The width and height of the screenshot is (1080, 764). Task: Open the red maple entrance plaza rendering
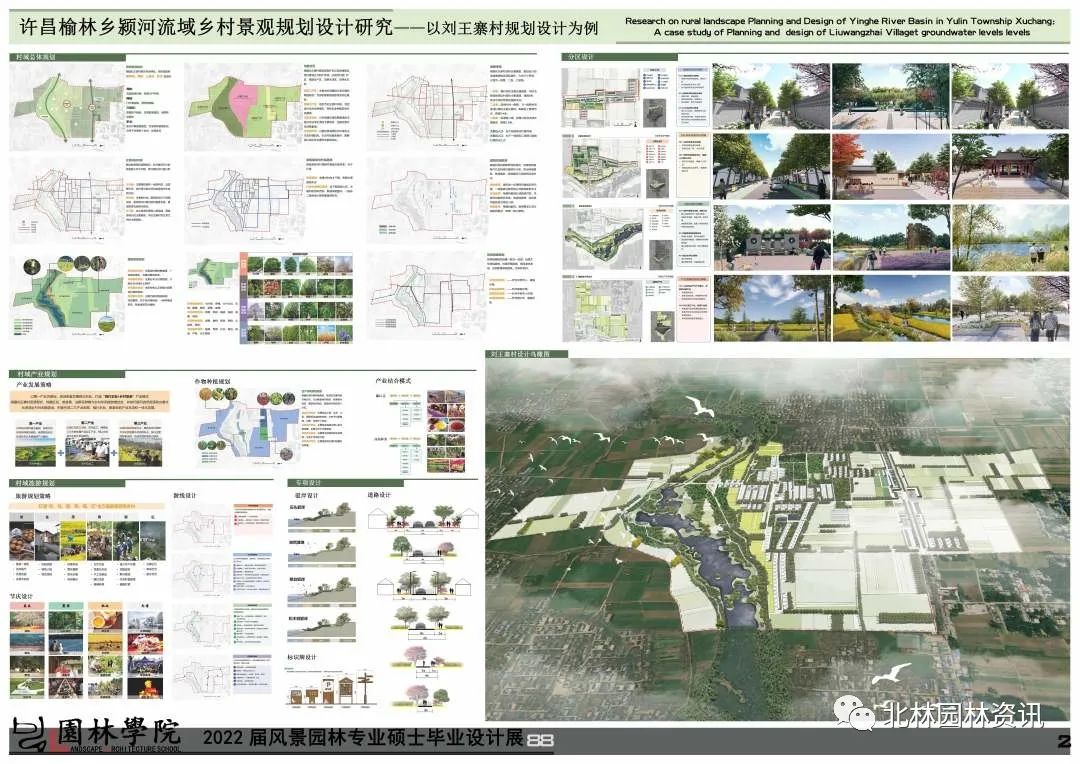(891, 166)
